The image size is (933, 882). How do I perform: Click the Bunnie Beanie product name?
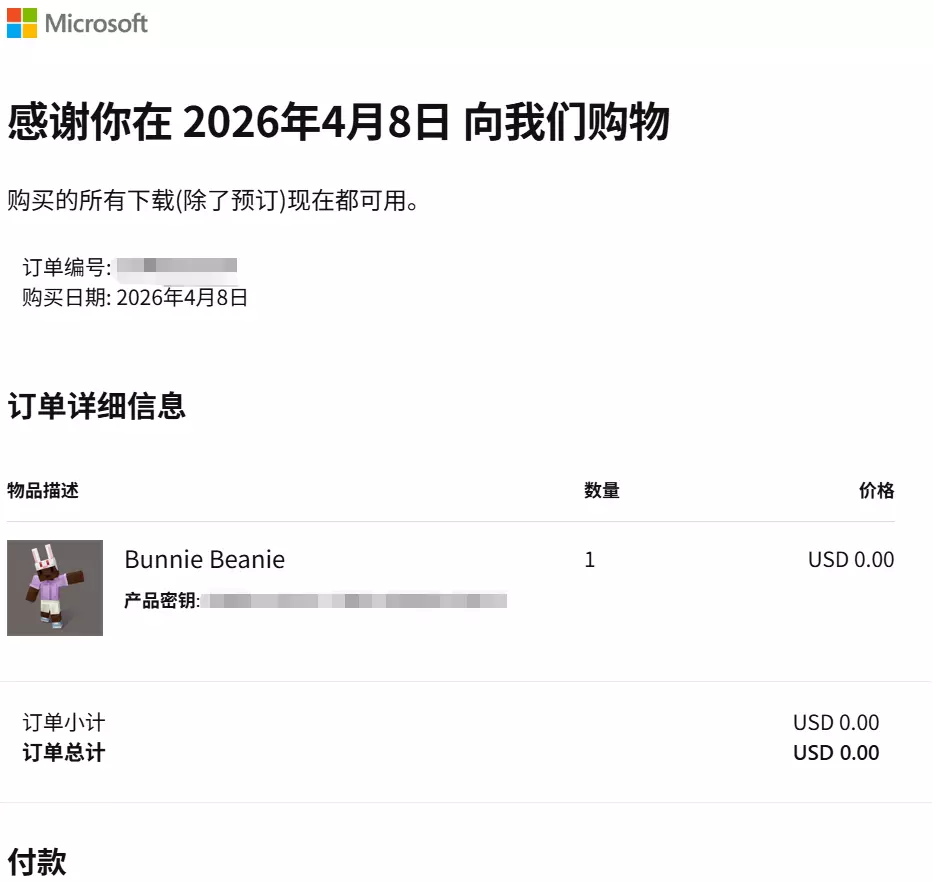point(204,560)
